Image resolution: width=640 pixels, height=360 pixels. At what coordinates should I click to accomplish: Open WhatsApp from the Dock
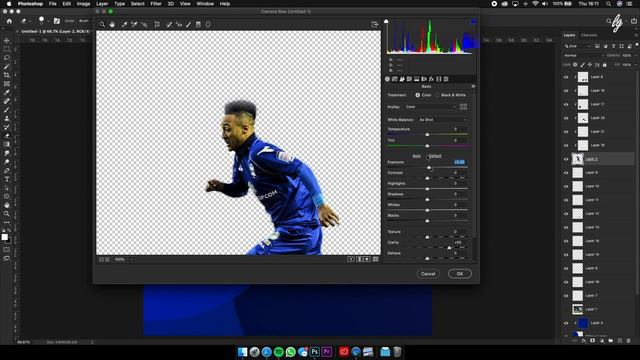[x=291, y=351]
